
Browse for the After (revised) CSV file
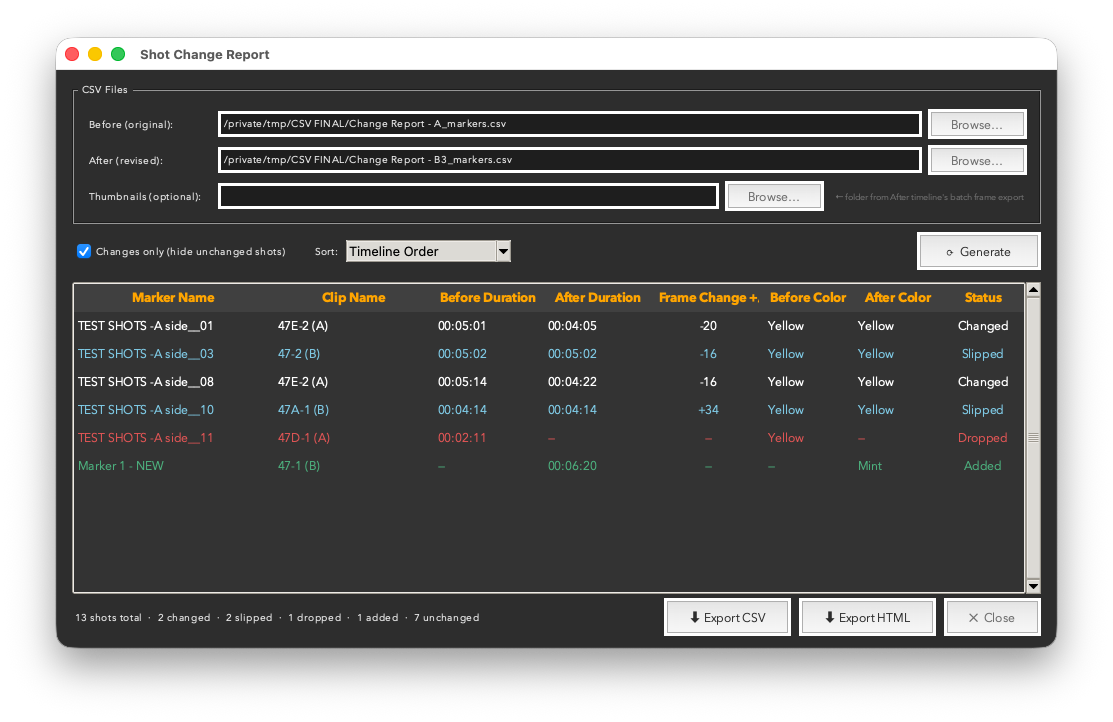pyautogui.click(x=977, y=160)
